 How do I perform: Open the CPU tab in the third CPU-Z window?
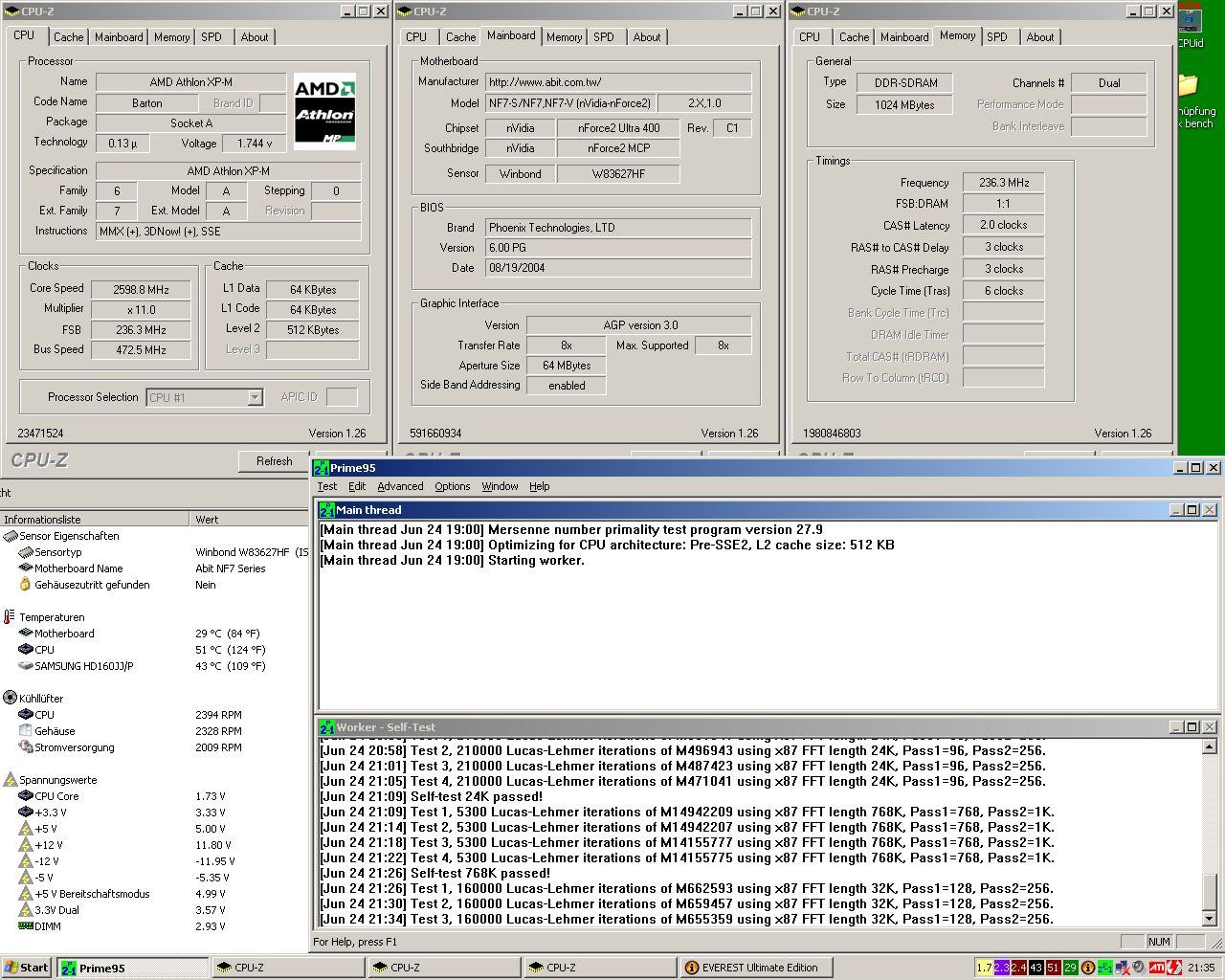coord(810,37)
